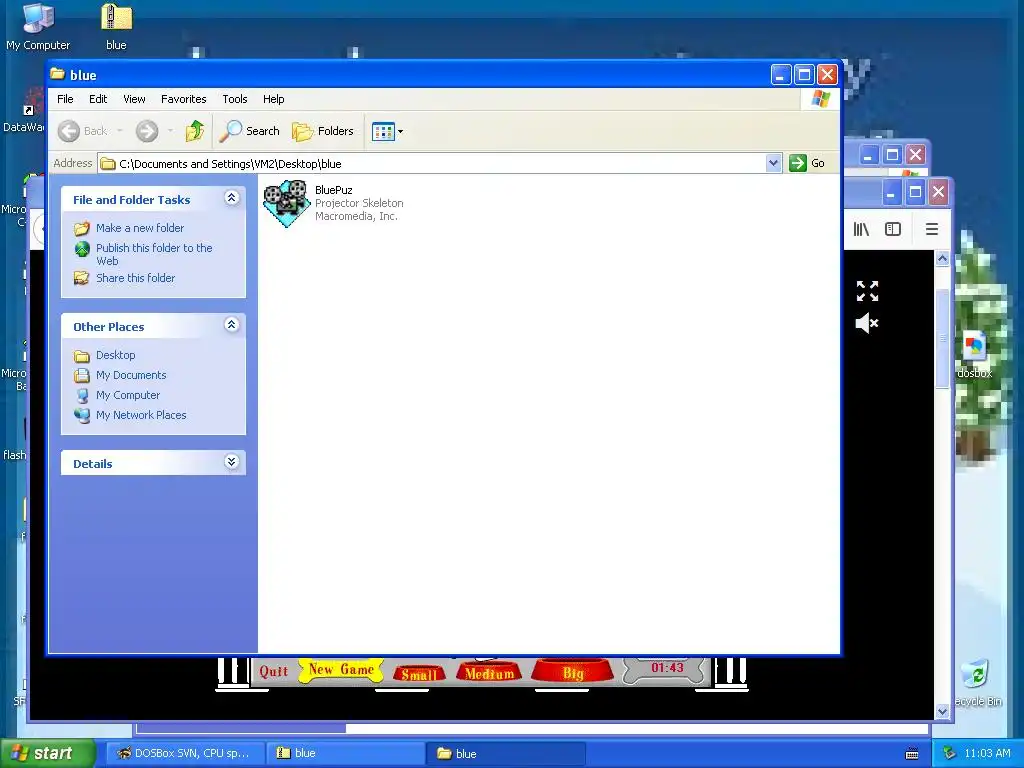Switch to the blue zip taskbar item

point(345,753)
